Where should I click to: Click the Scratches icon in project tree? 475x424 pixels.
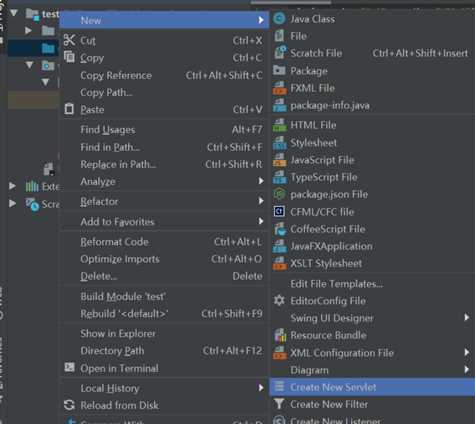coord(32,204)
